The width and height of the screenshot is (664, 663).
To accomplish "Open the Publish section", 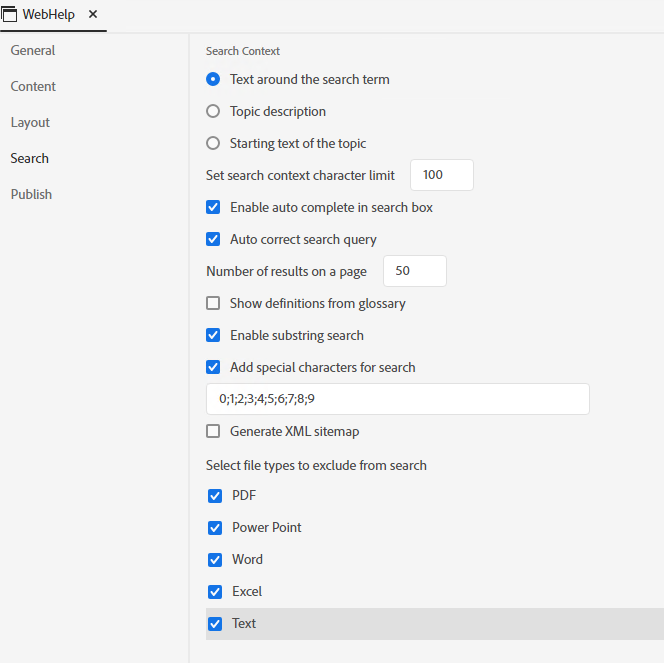I will (x=31, y=195).
